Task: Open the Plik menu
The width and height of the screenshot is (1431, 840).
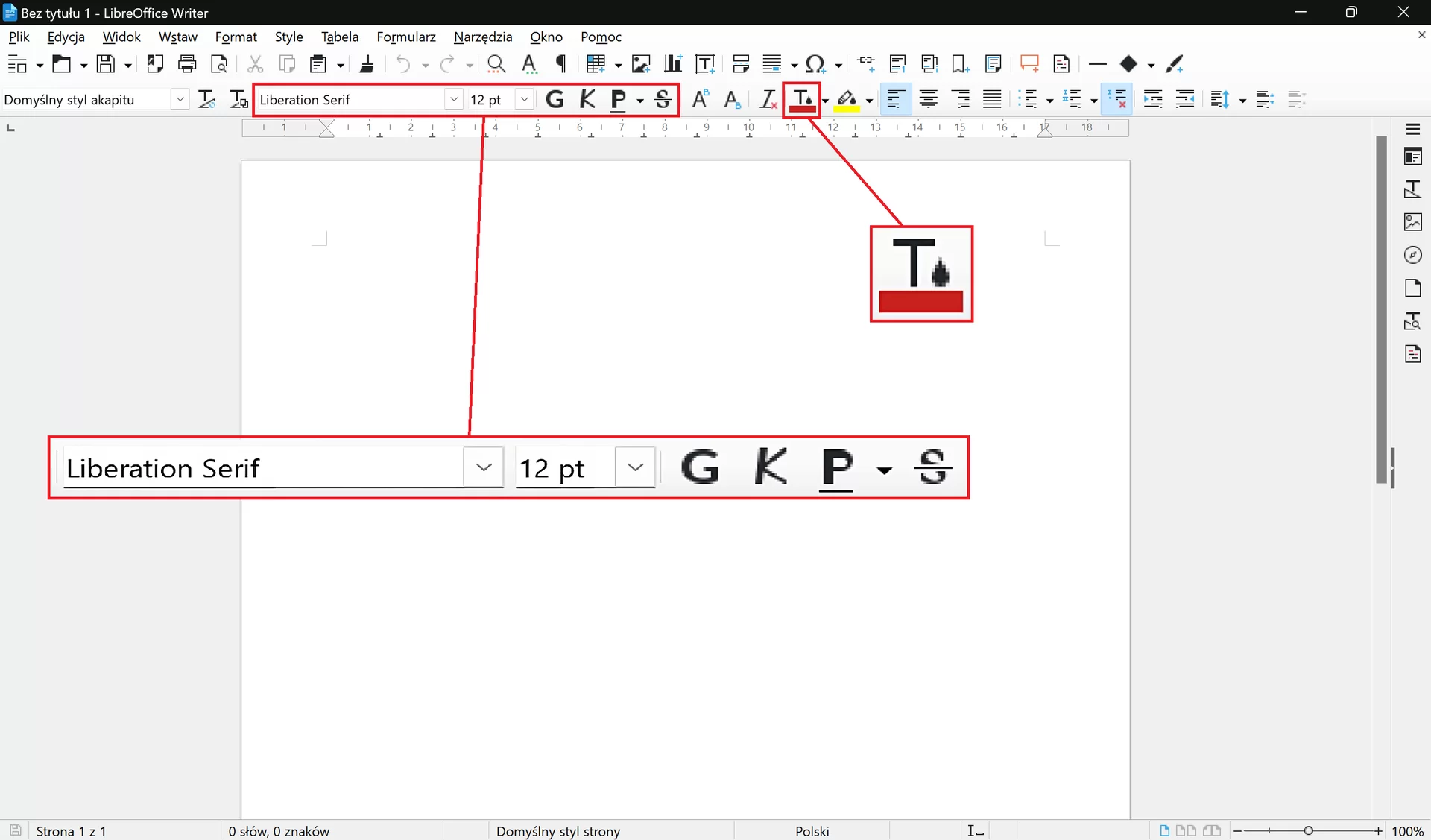Action: [x=19, y=37]
